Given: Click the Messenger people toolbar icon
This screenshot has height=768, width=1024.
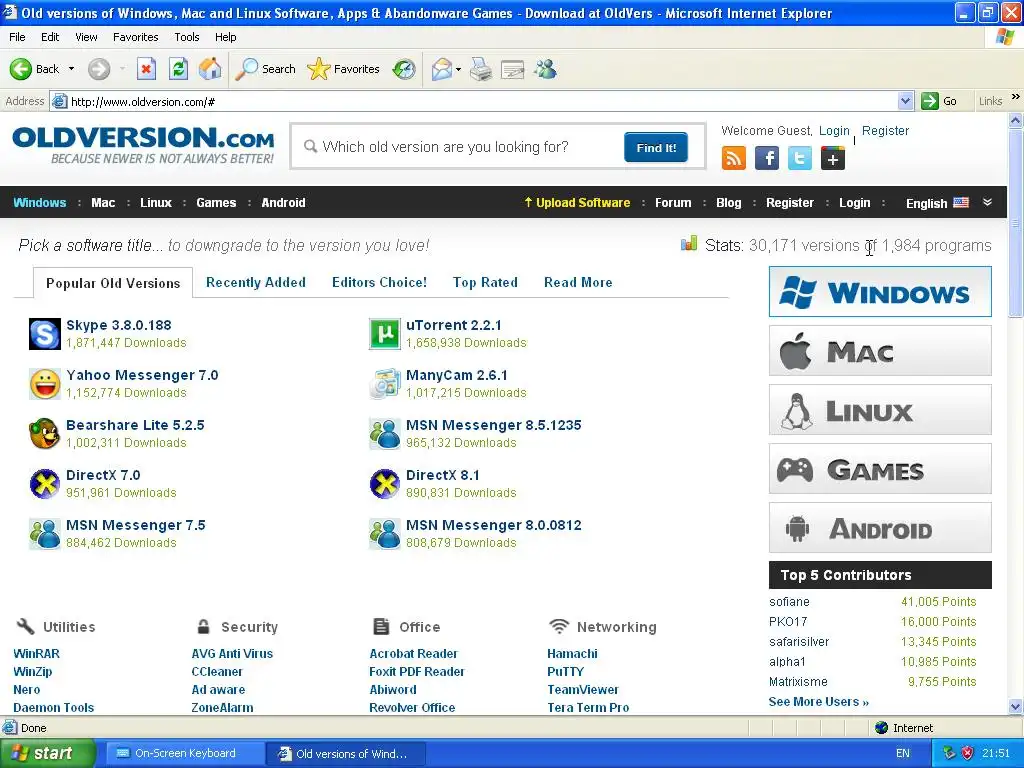Looking at the screenshot, I should (x=545, y=69).
